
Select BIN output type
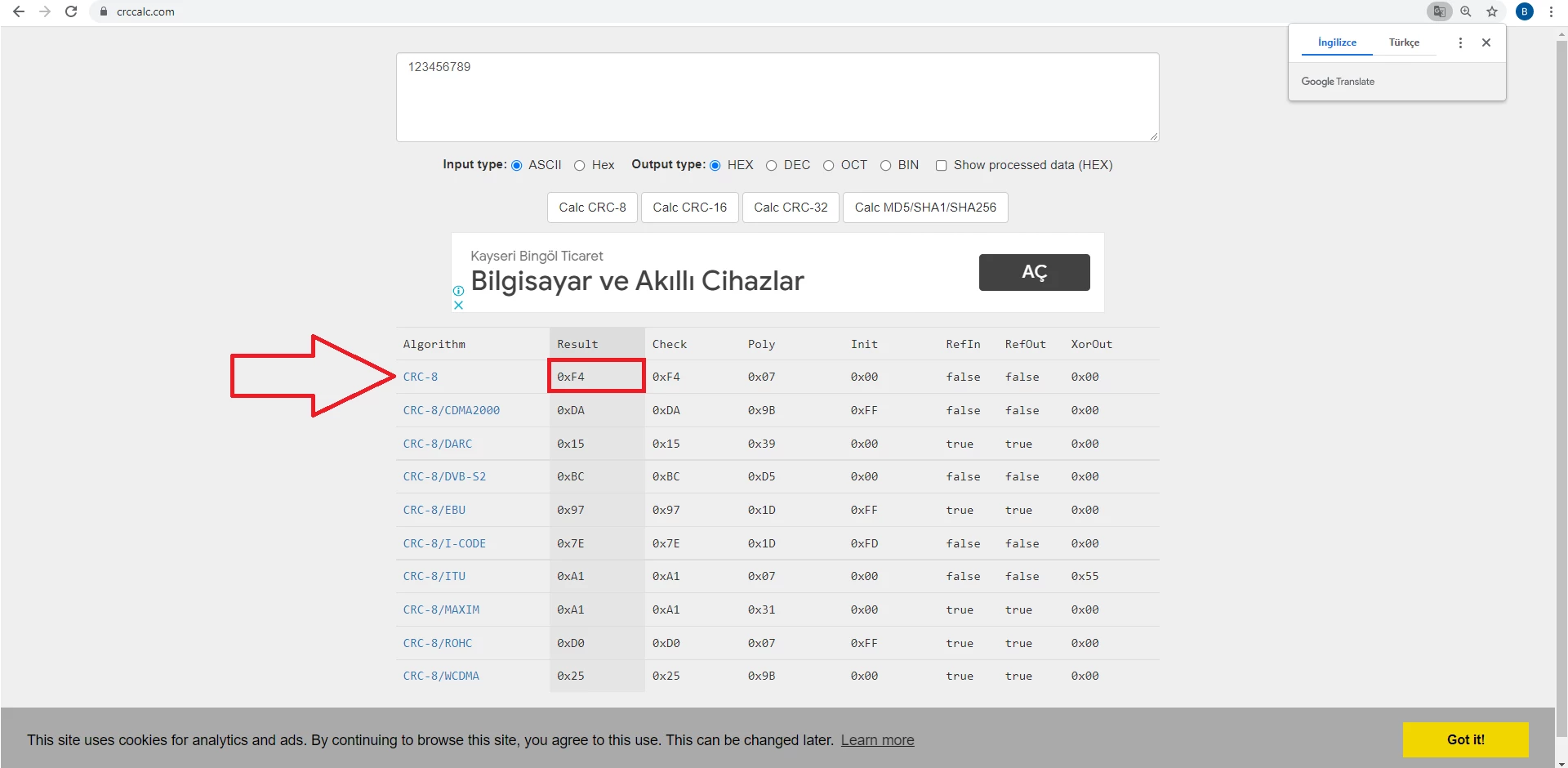[x=885, y=166]
